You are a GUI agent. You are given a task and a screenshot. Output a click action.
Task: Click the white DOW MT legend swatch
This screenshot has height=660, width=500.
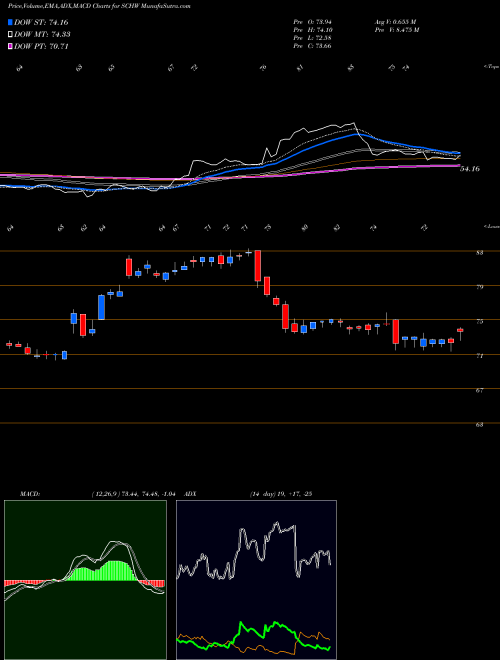coord(11,35)
